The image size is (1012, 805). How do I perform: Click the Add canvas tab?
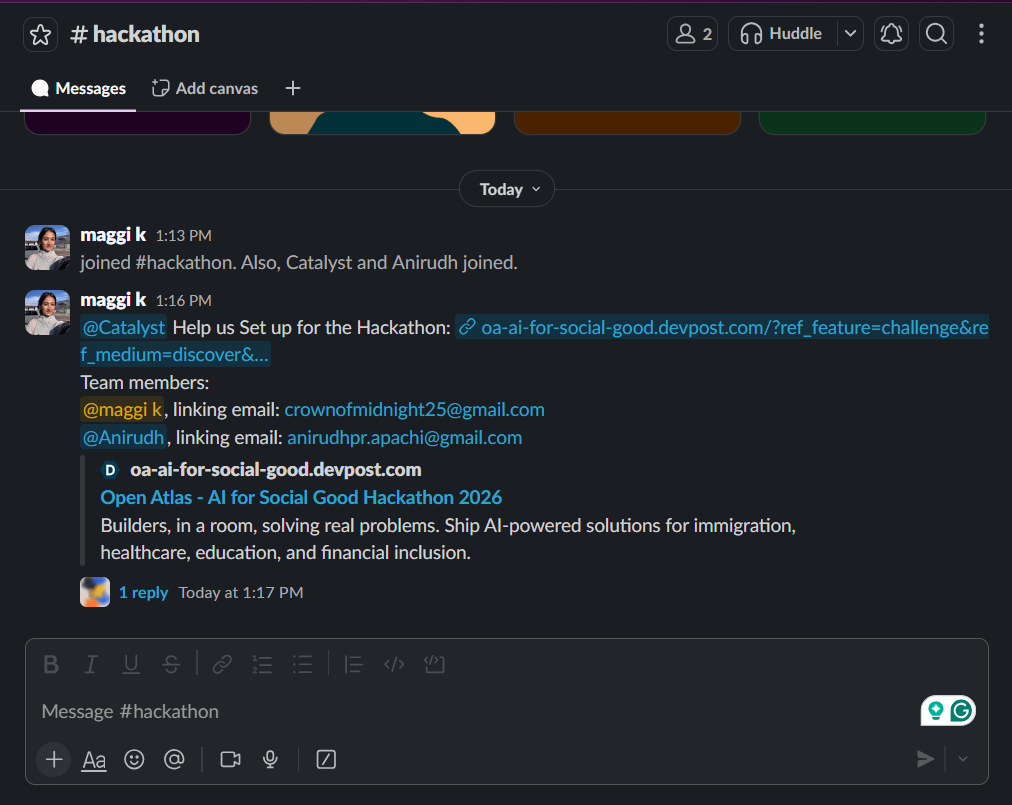pos(205,88)
